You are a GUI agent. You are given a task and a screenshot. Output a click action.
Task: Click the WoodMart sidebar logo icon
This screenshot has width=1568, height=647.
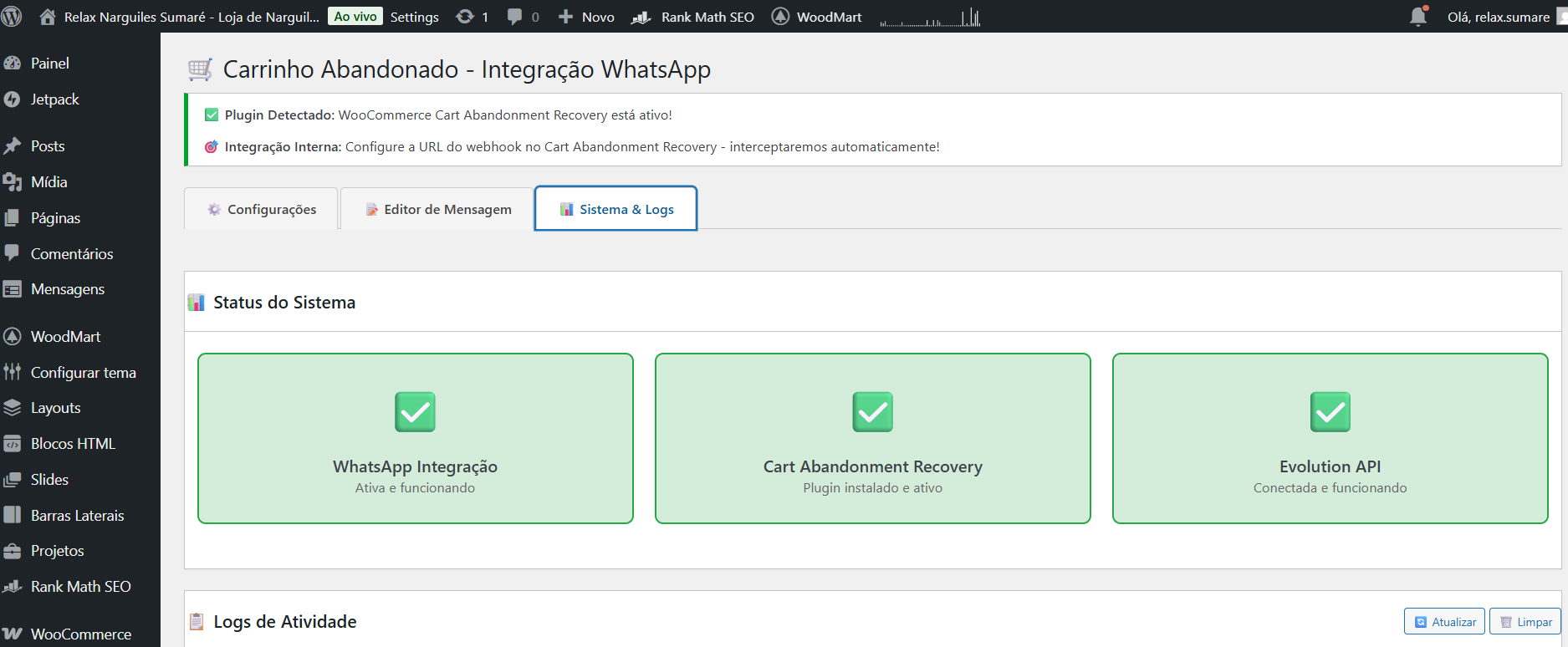pyautogui.click(x=13, y=337)
